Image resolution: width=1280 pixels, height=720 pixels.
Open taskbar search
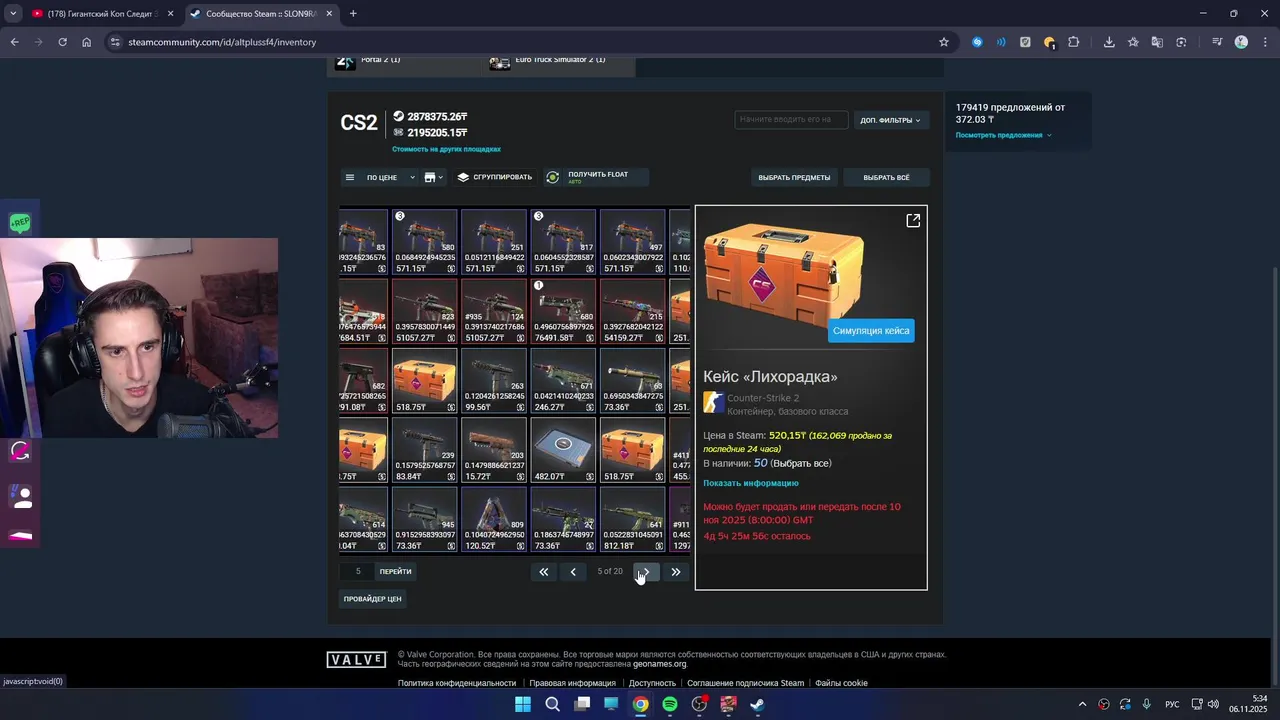point(552,704)
